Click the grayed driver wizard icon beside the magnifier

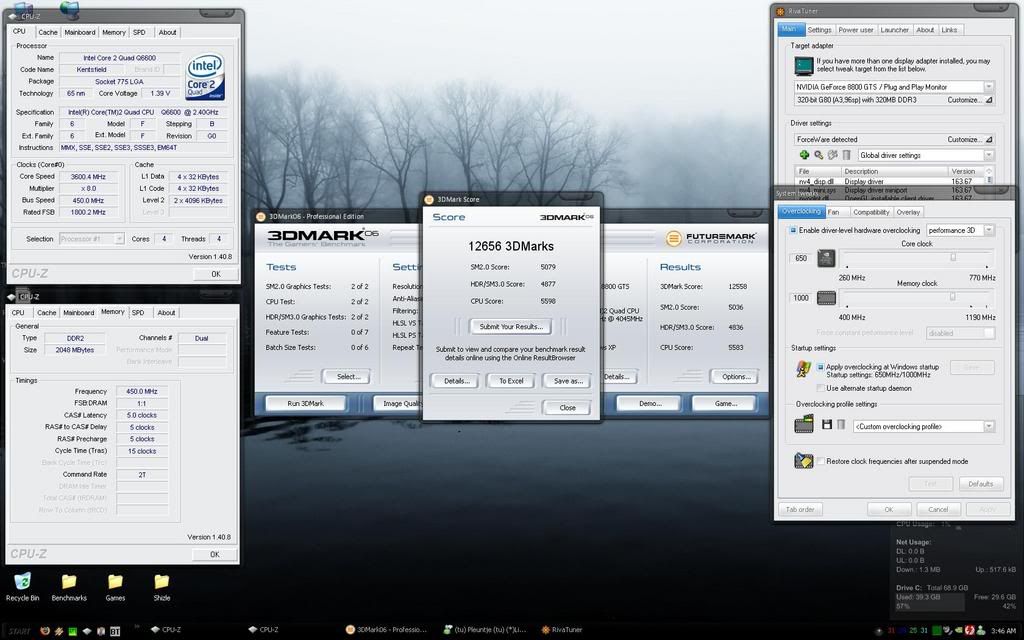pos(833,155)
